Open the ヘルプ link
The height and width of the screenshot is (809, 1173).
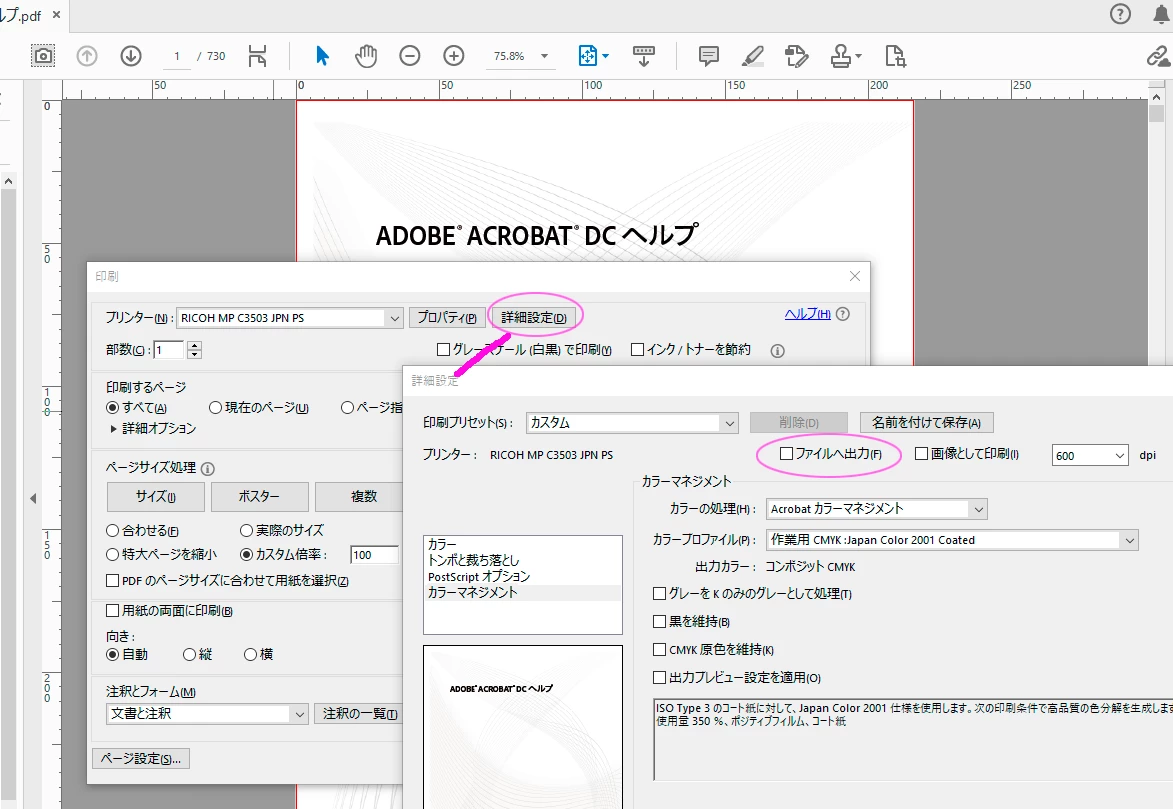[807, 314]
